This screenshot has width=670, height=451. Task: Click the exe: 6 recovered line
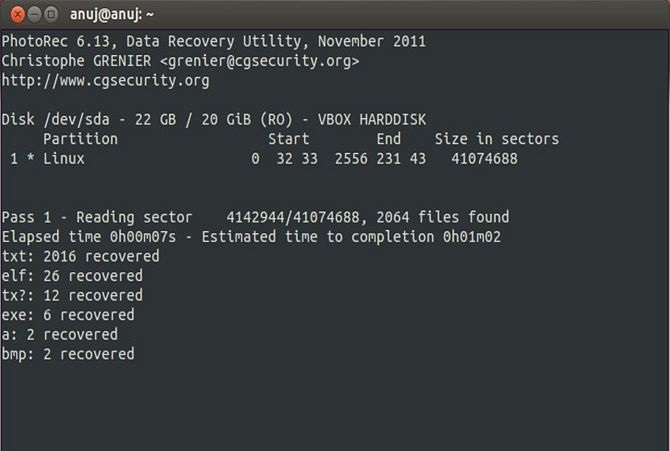coord(68,315)
